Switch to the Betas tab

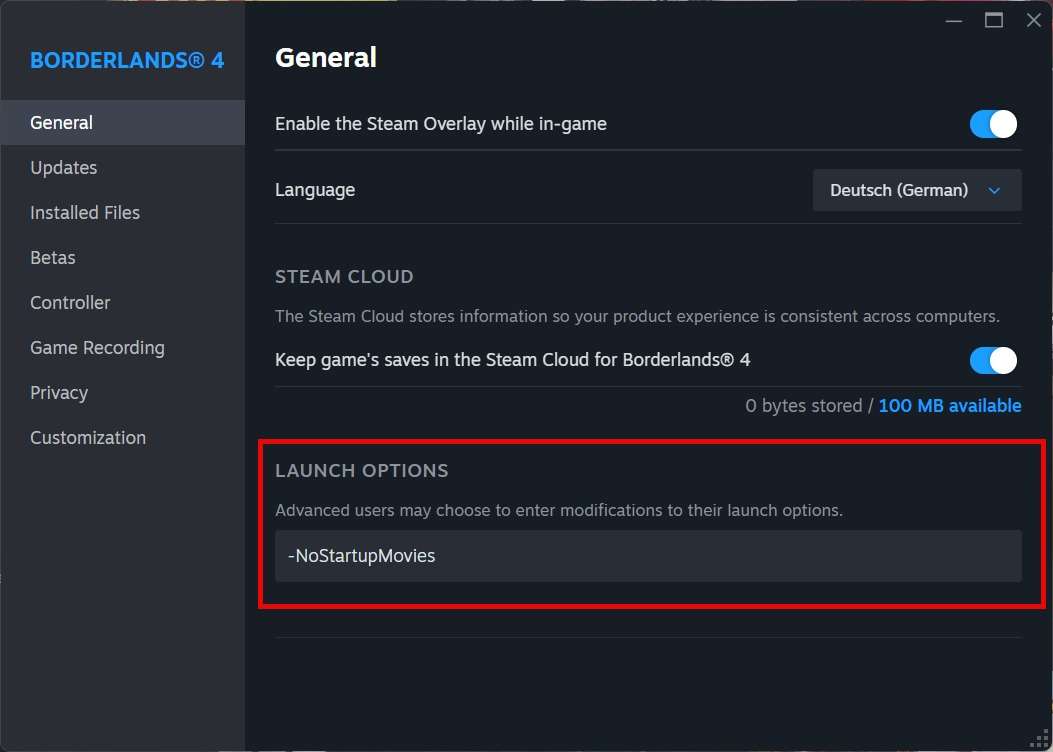coord(122,258)
